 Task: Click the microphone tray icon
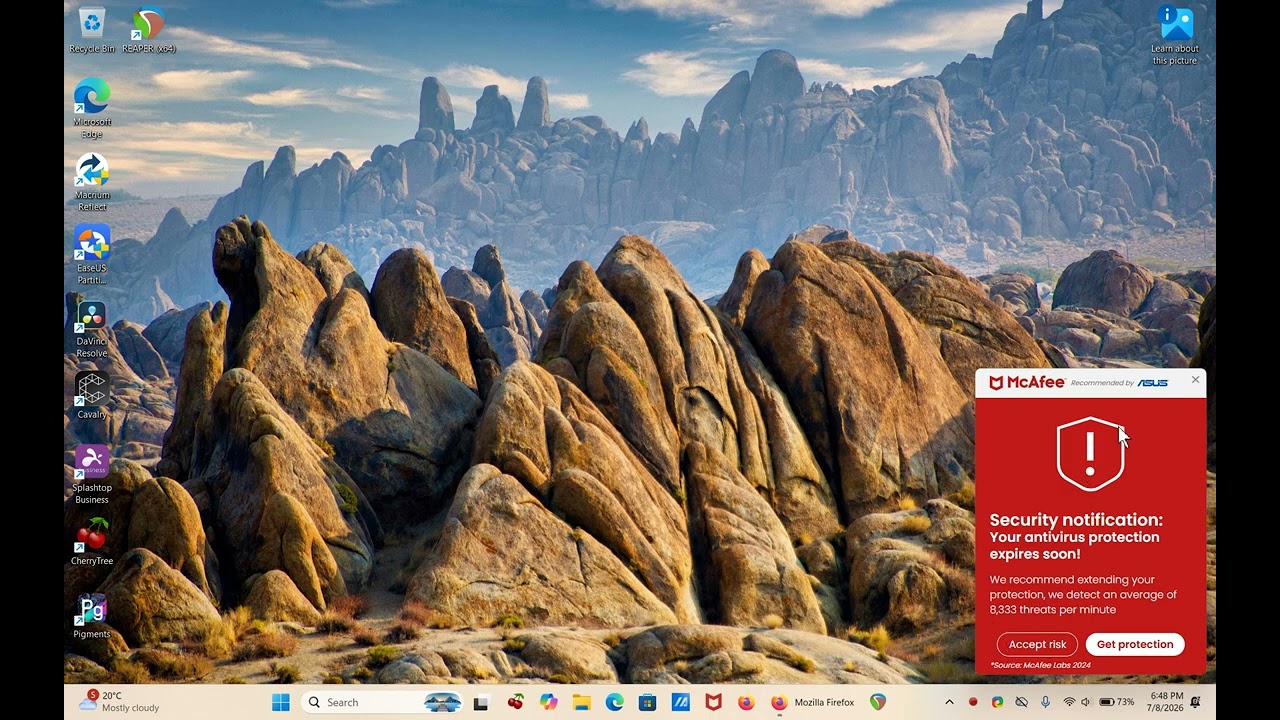(1045, 702)
